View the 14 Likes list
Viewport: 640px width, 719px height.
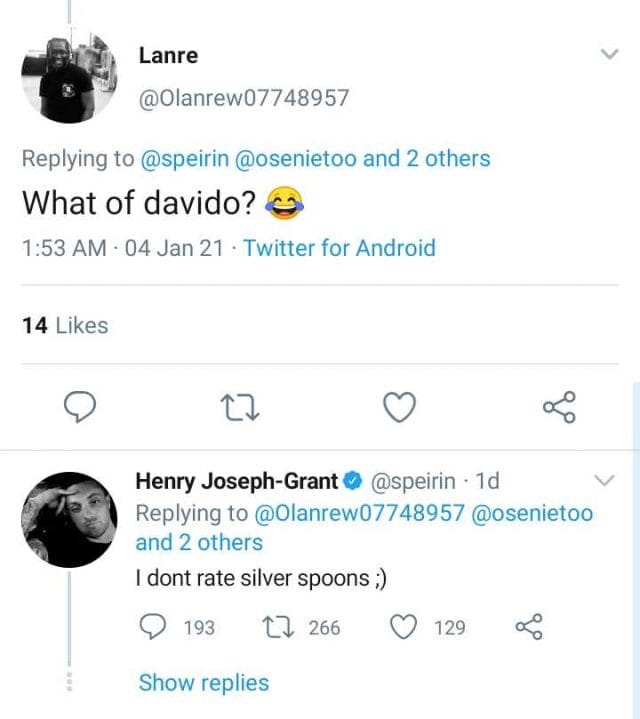pyautogui.click(x=65, y=325)
